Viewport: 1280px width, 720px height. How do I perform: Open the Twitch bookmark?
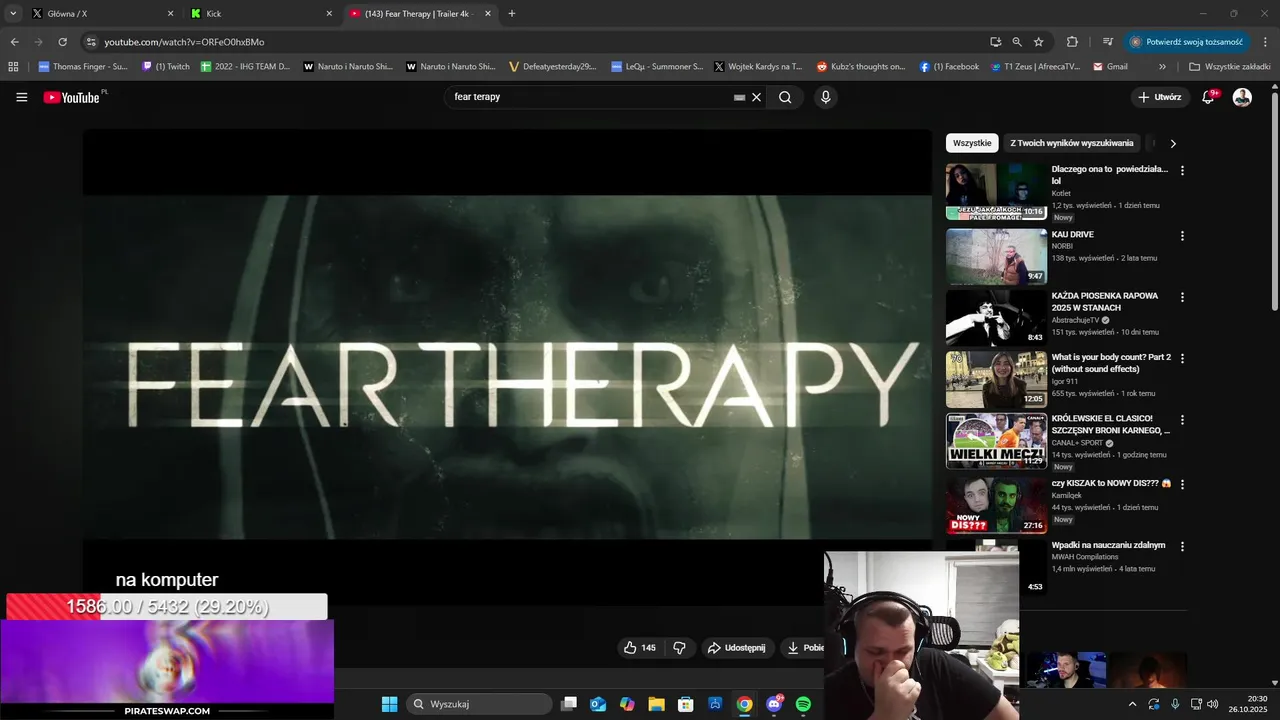pos(165,67)
